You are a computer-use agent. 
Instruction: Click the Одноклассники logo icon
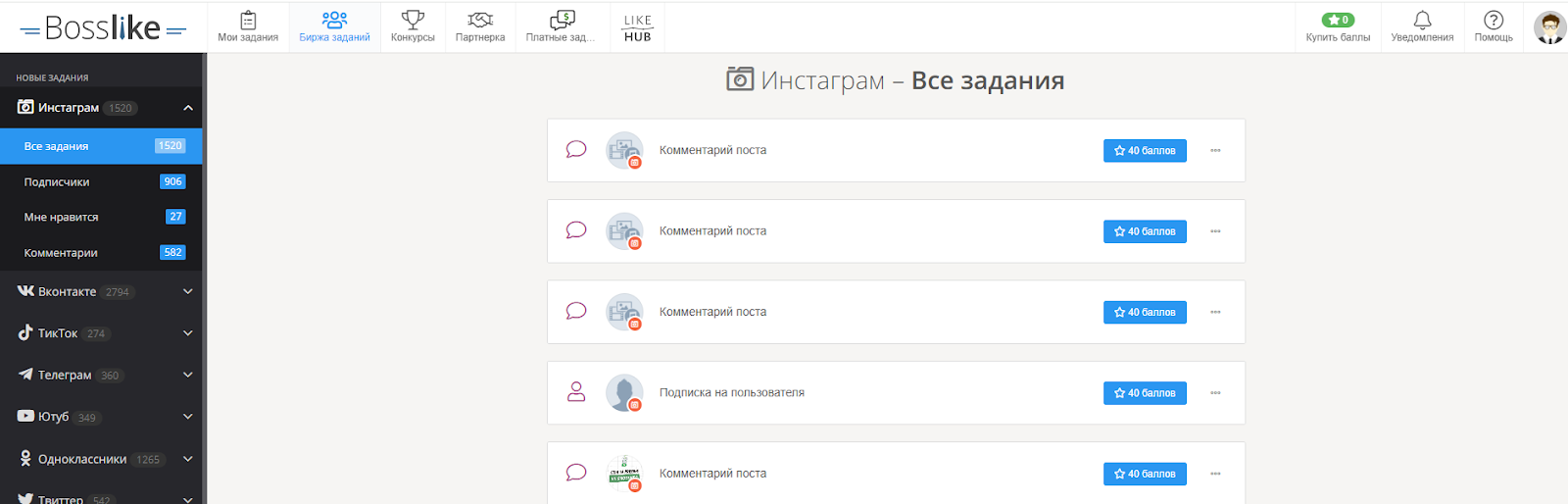25,458
